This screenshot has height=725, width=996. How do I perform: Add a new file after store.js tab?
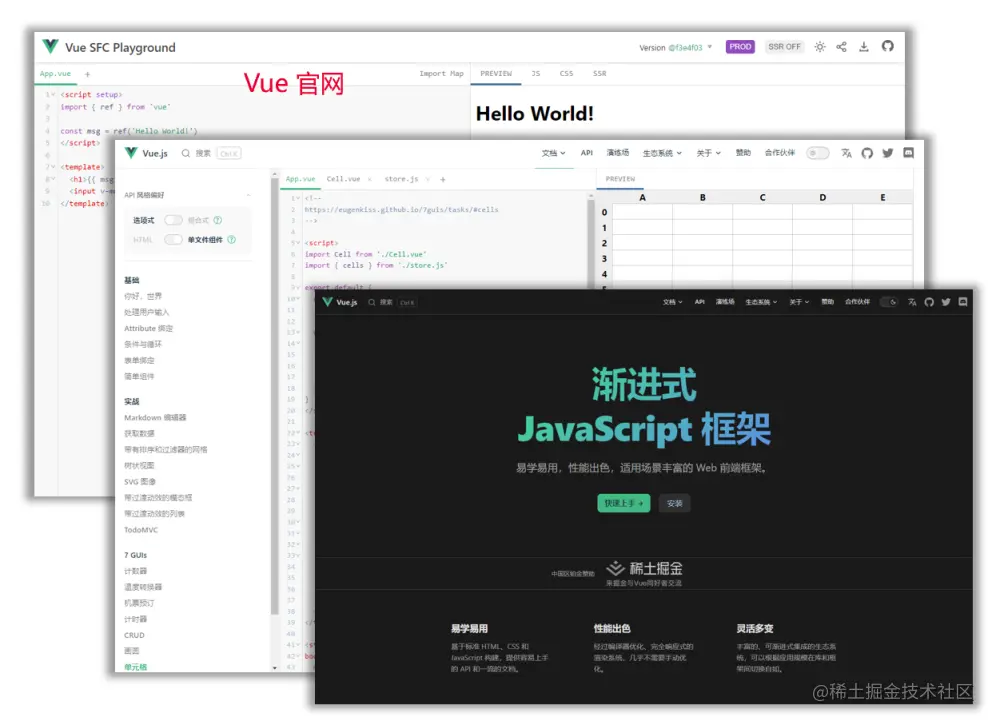point(443,180)
